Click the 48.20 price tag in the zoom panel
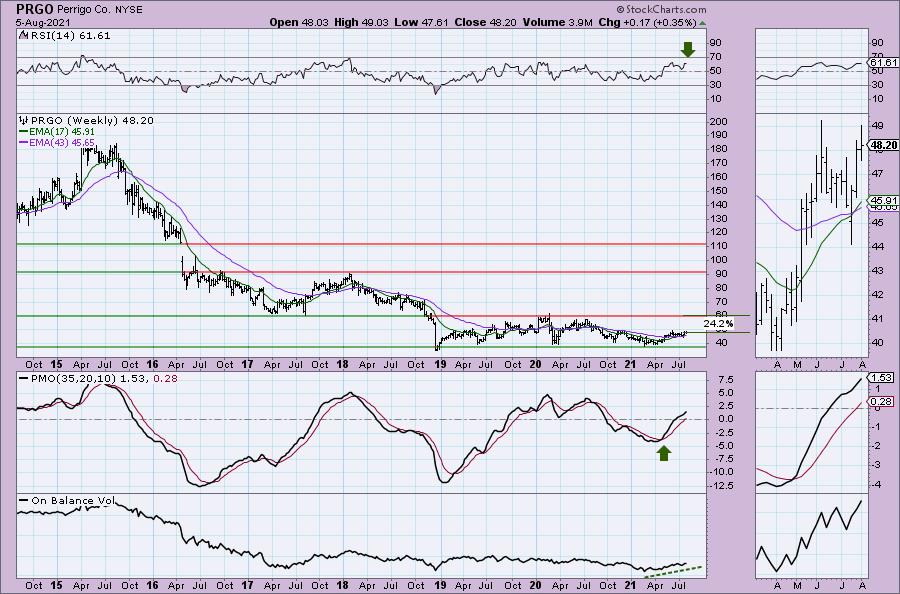 click(x=884, y=146)
